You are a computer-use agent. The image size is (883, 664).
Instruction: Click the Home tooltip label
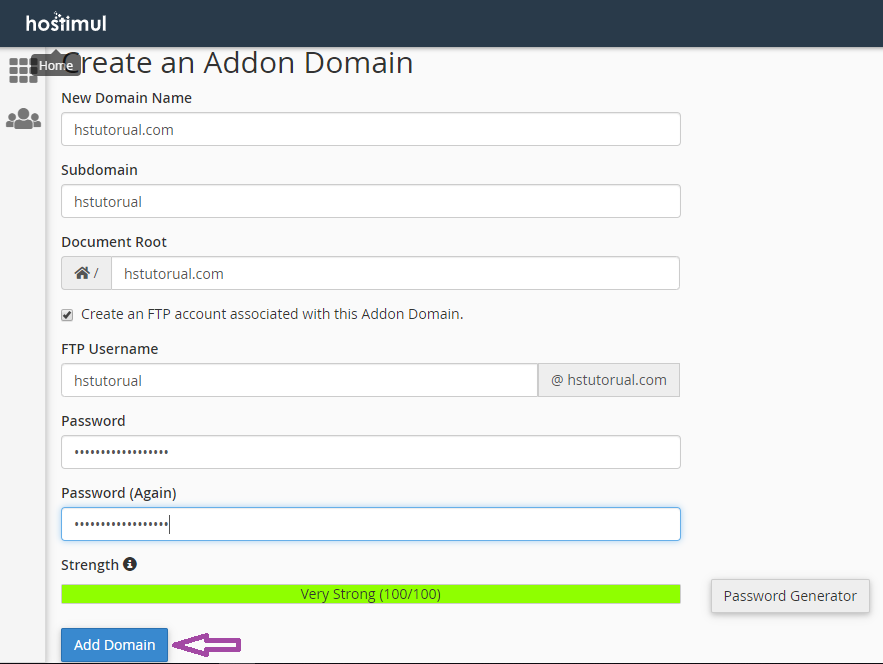pos(56,66)
